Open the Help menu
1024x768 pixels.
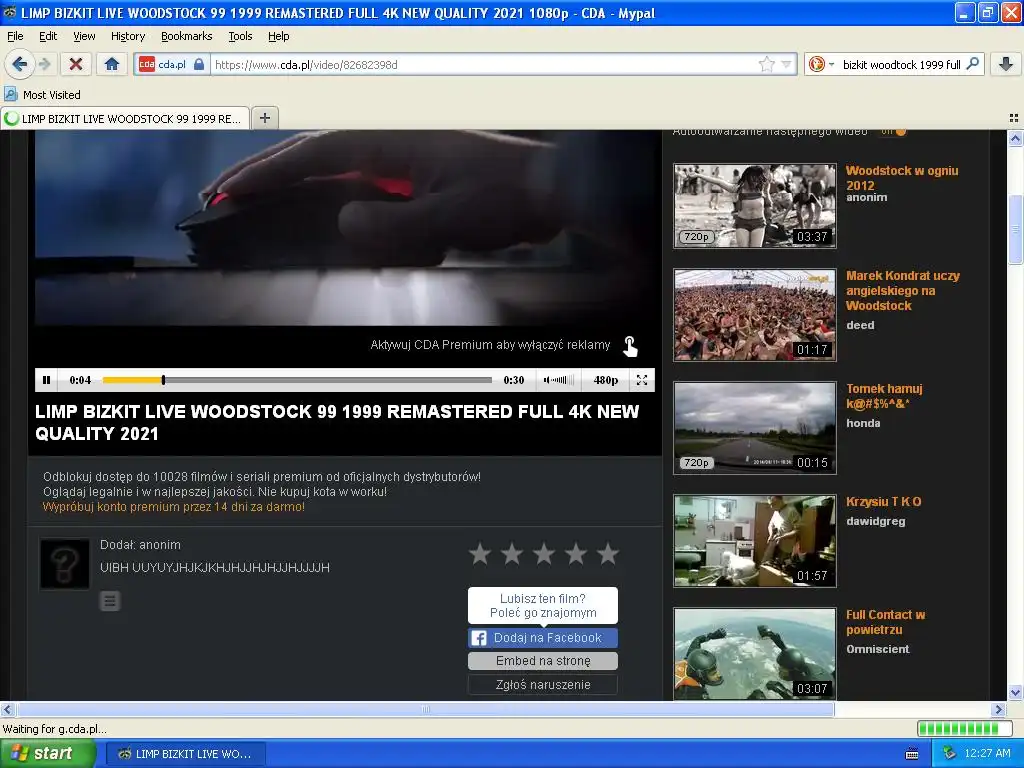coord(278,36)
